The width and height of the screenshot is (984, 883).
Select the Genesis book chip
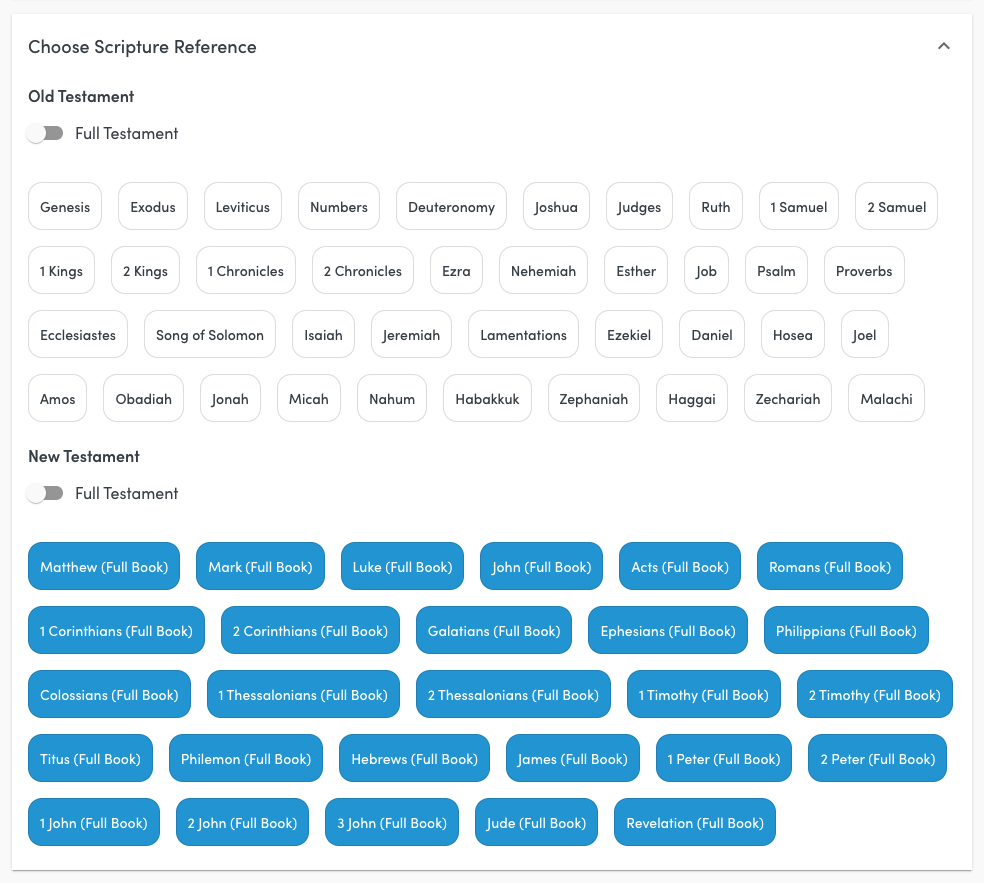tap(65, 206)
